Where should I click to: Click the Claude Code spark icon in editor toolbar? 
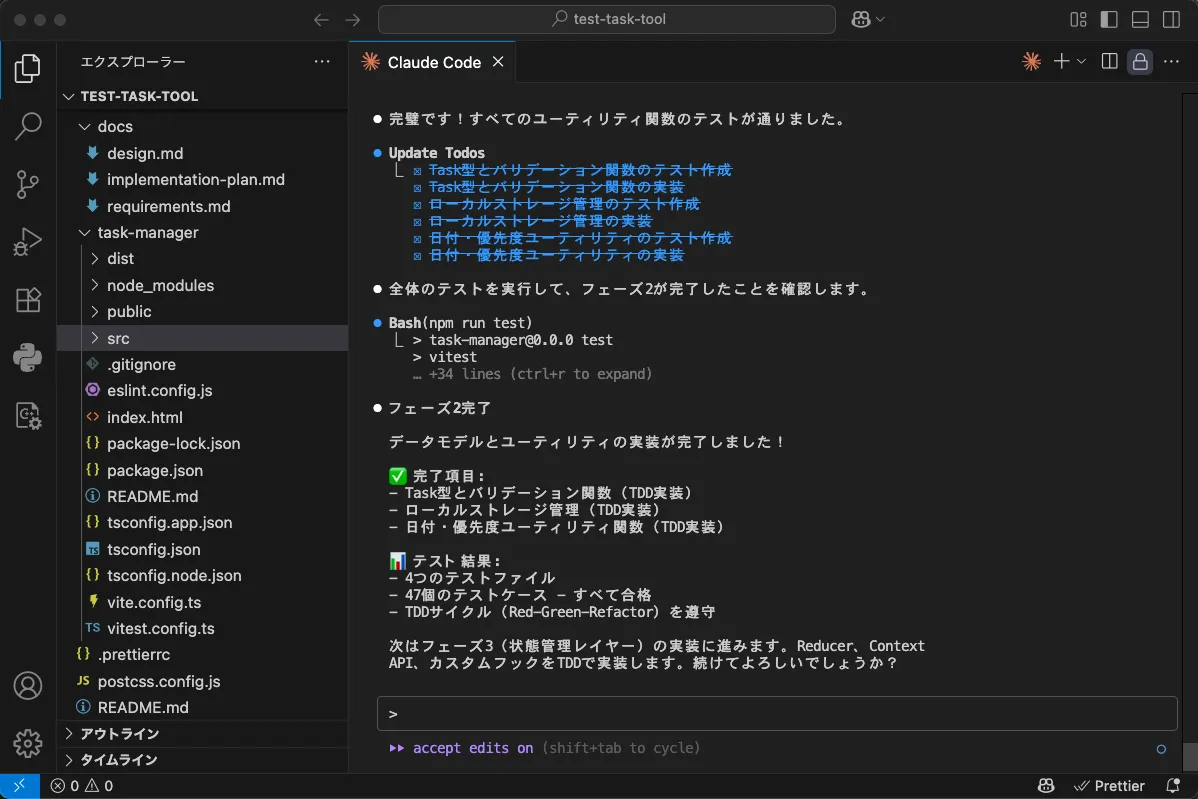point(1031,62)
